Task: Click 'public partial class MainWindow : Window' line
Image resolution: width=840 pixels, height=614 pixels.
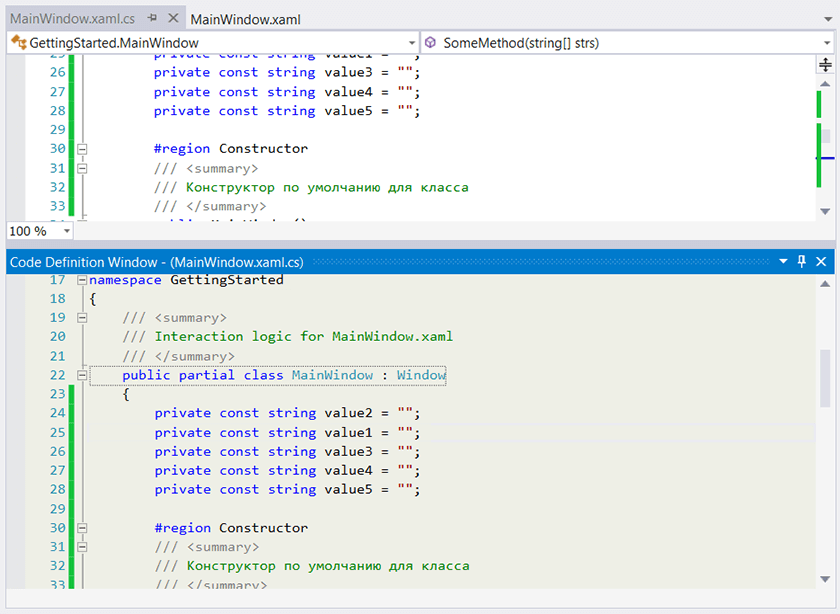Action: coord(284,375)
